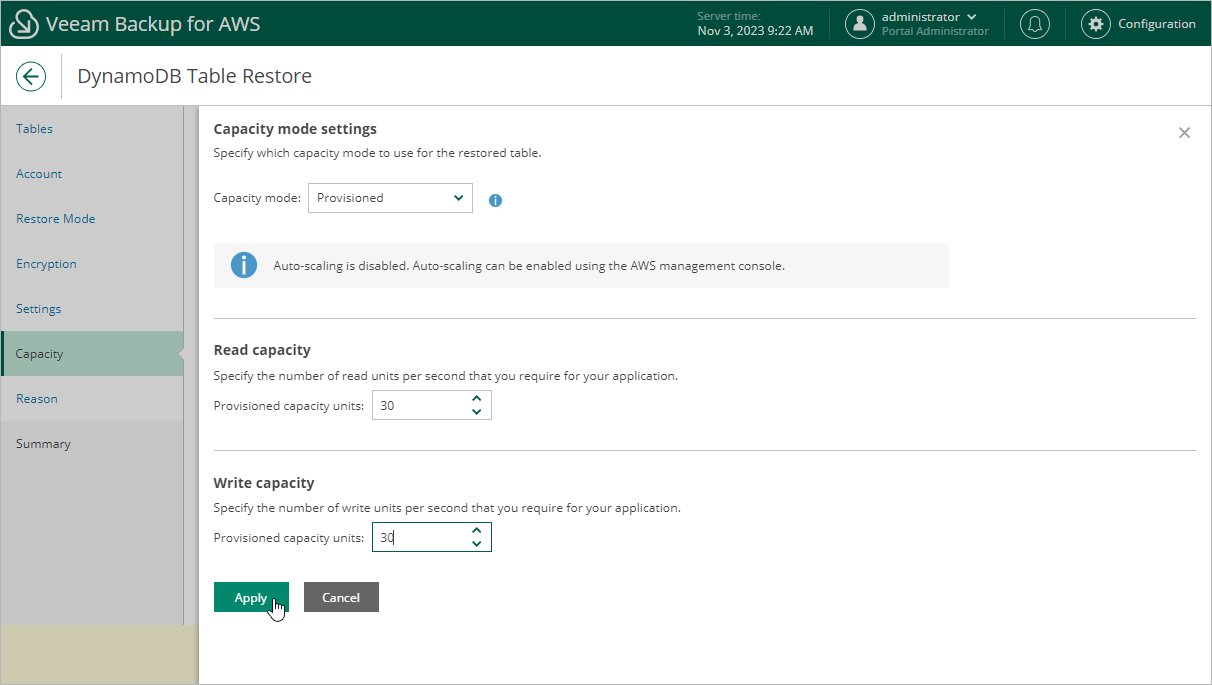The height and width of the screenshot is (685, 1212).
Task: Open the Capacity mode dropdown
Action: 390,198
